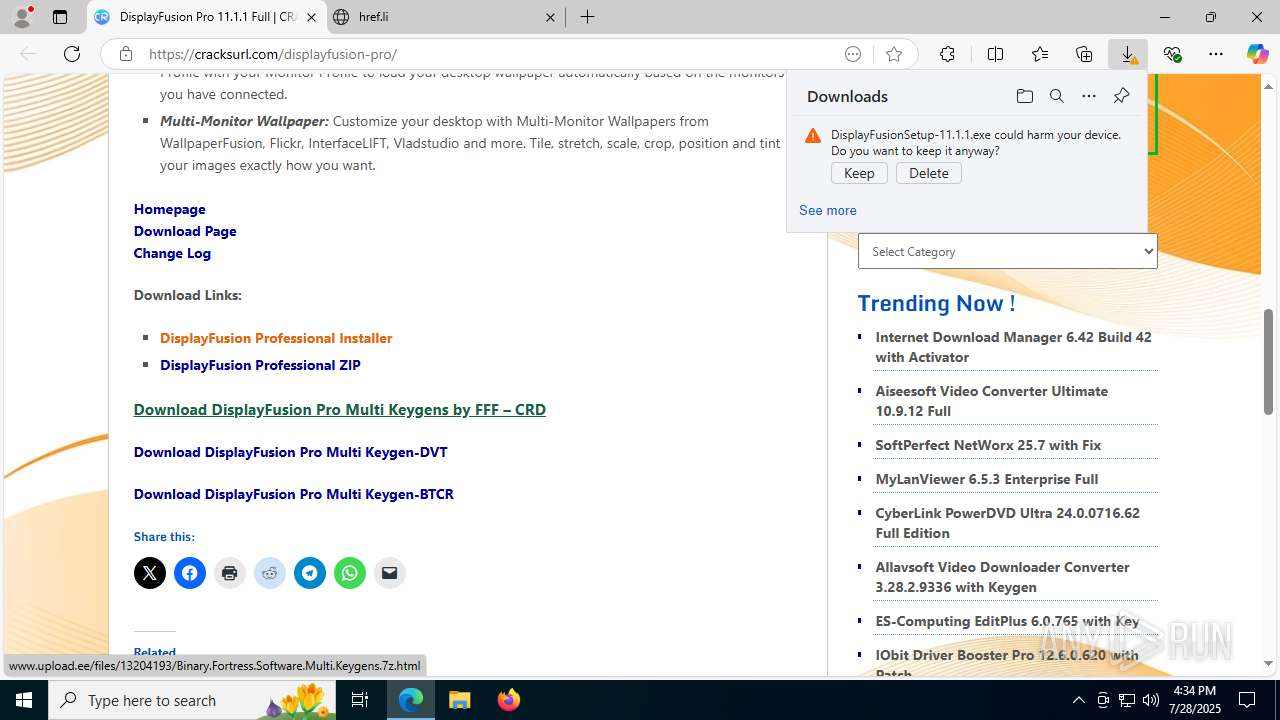Open the Change Log link
This screenshot has height=720, width=1280.
(x=172, y=253)
